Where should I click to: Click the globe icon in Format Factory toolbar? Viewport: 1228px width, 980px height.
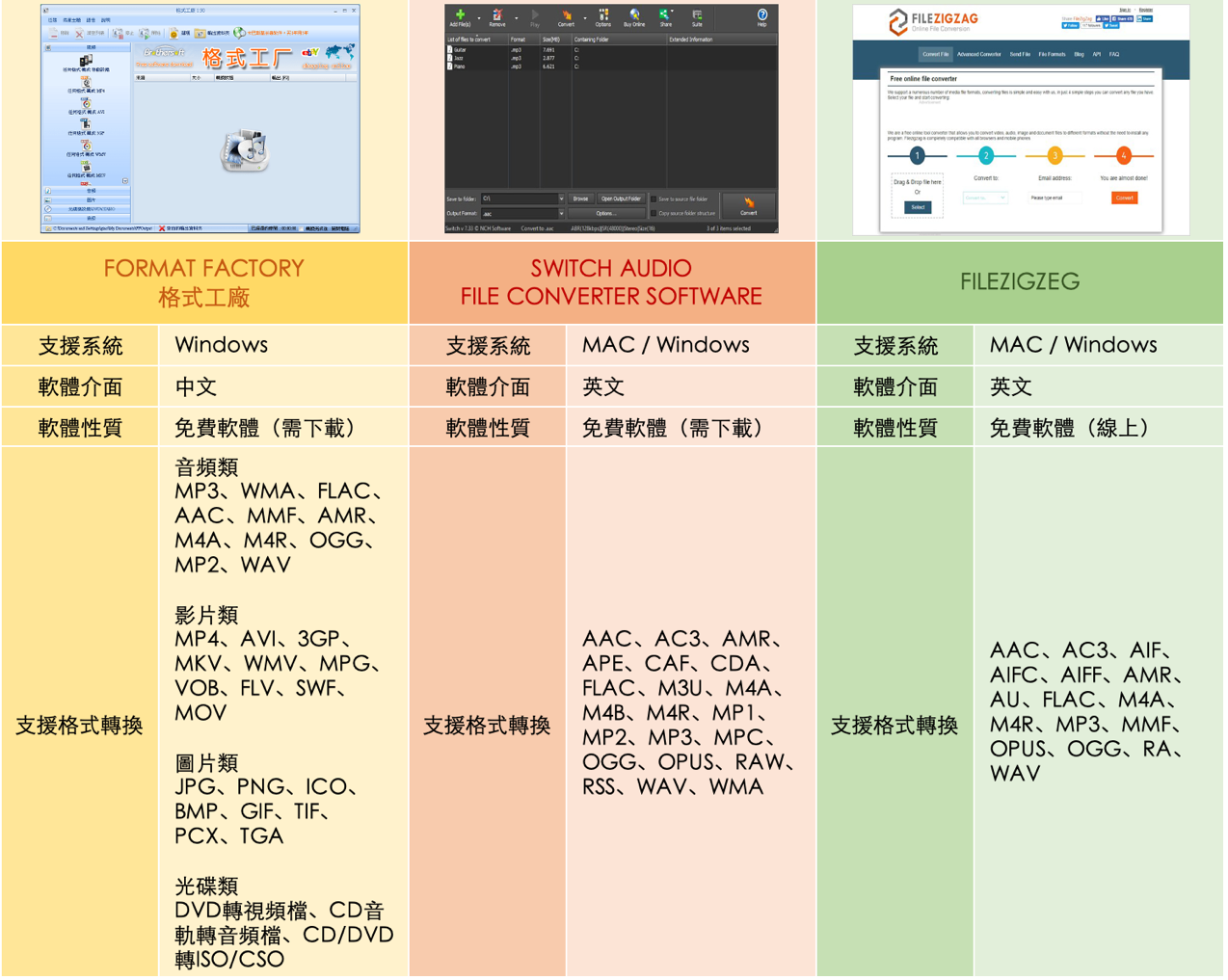point(239,33)
